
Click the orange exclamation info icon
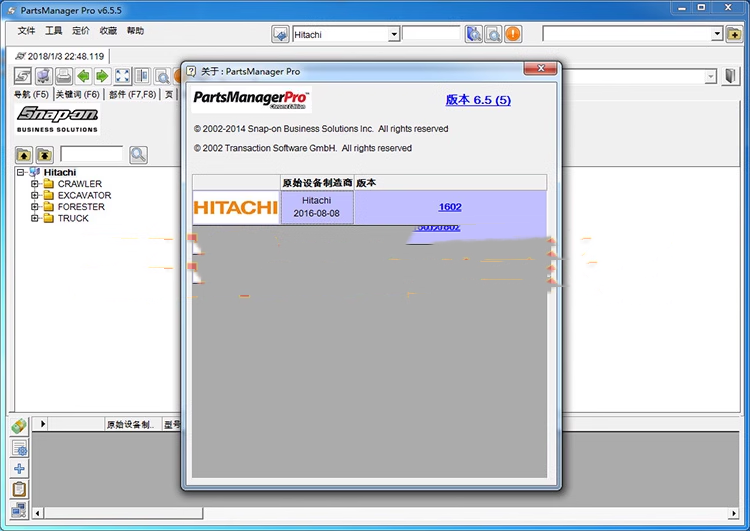point(513,34)
